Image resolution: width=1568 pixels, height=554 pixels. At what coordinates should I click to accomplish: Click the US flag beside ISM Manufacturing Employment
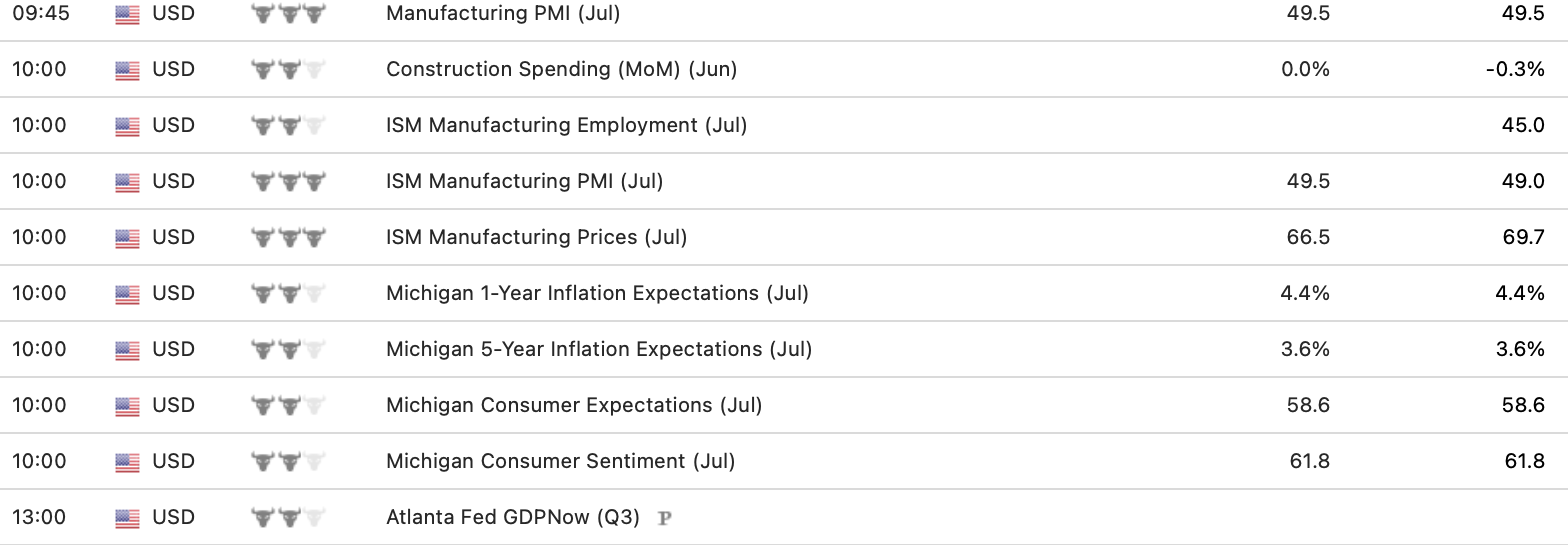(x=127, y=126)
